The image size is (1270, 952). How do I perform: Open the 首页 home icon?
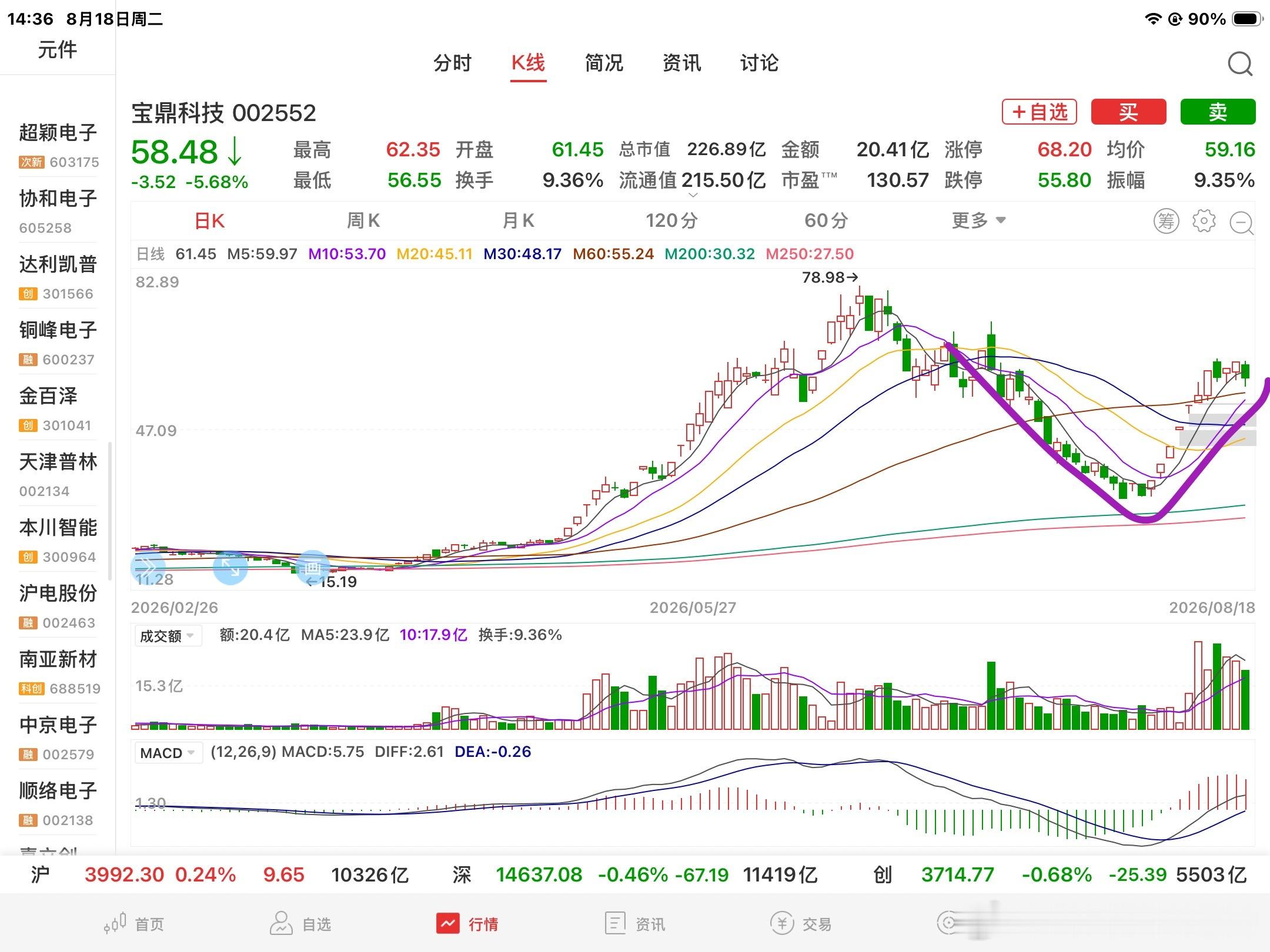(115, 924)
